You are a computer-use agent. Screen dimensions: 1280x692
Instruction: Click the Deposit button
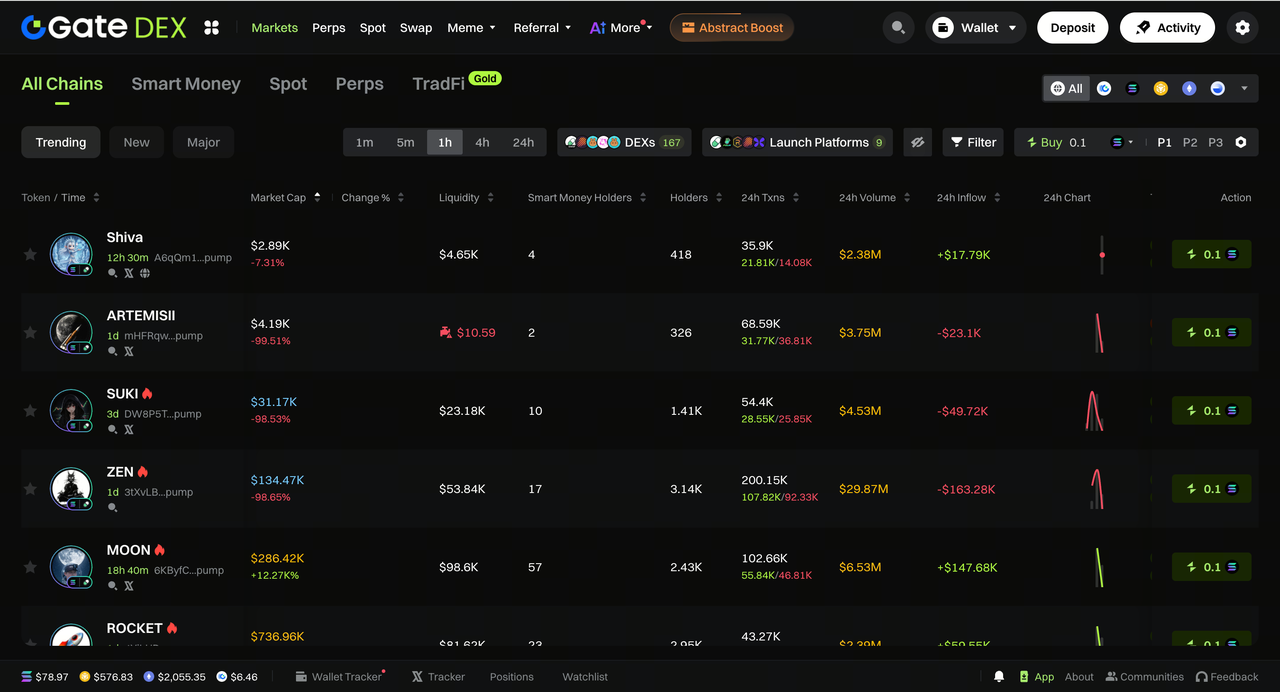[1072, 28]
